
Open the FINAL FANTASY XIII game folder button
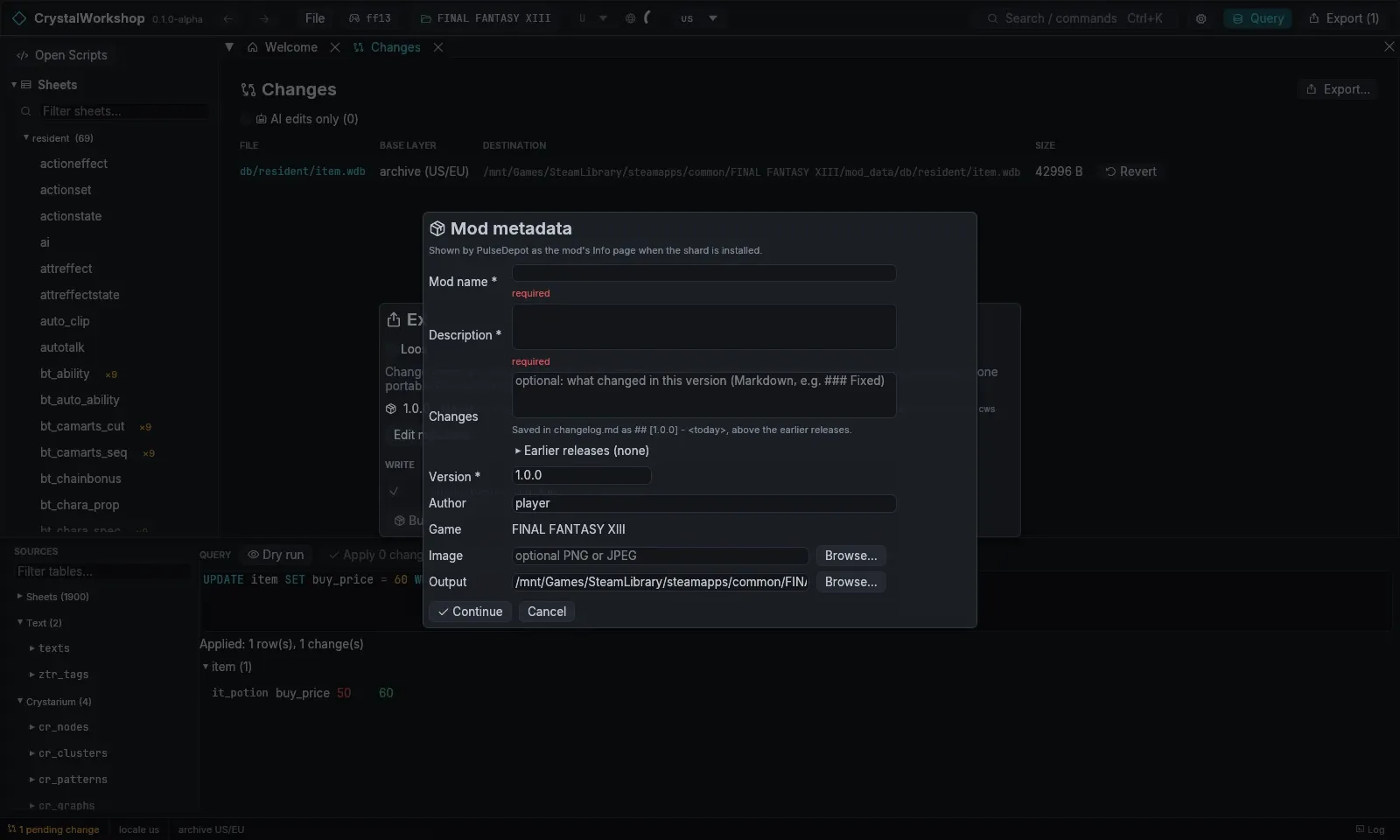(486, 18)
